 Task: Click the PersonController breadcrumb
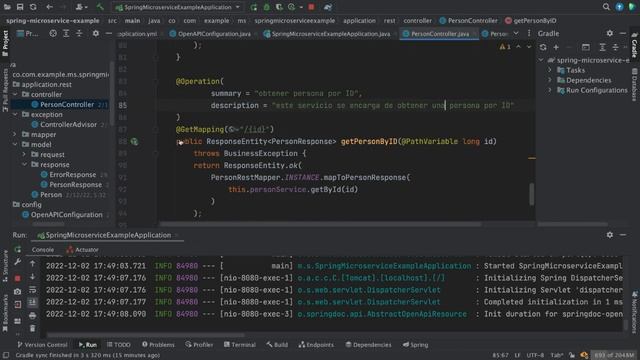point(469,20)
